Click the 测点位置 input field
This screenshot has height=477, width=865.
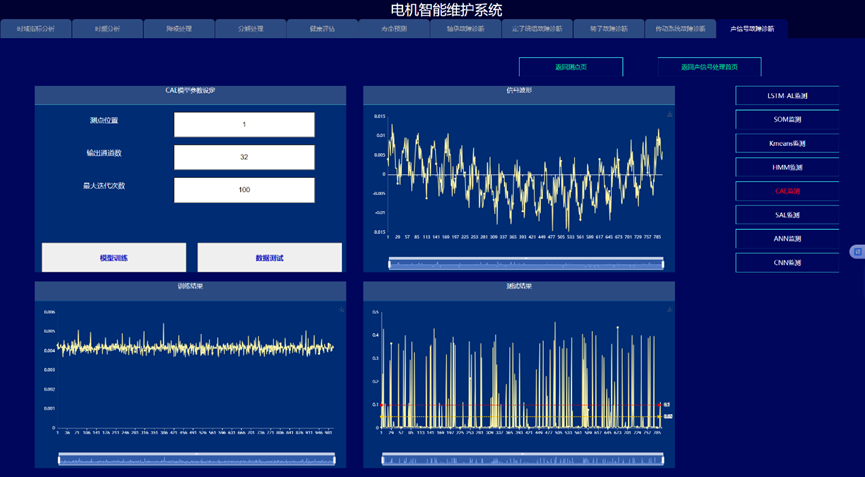tap(244, 125)
